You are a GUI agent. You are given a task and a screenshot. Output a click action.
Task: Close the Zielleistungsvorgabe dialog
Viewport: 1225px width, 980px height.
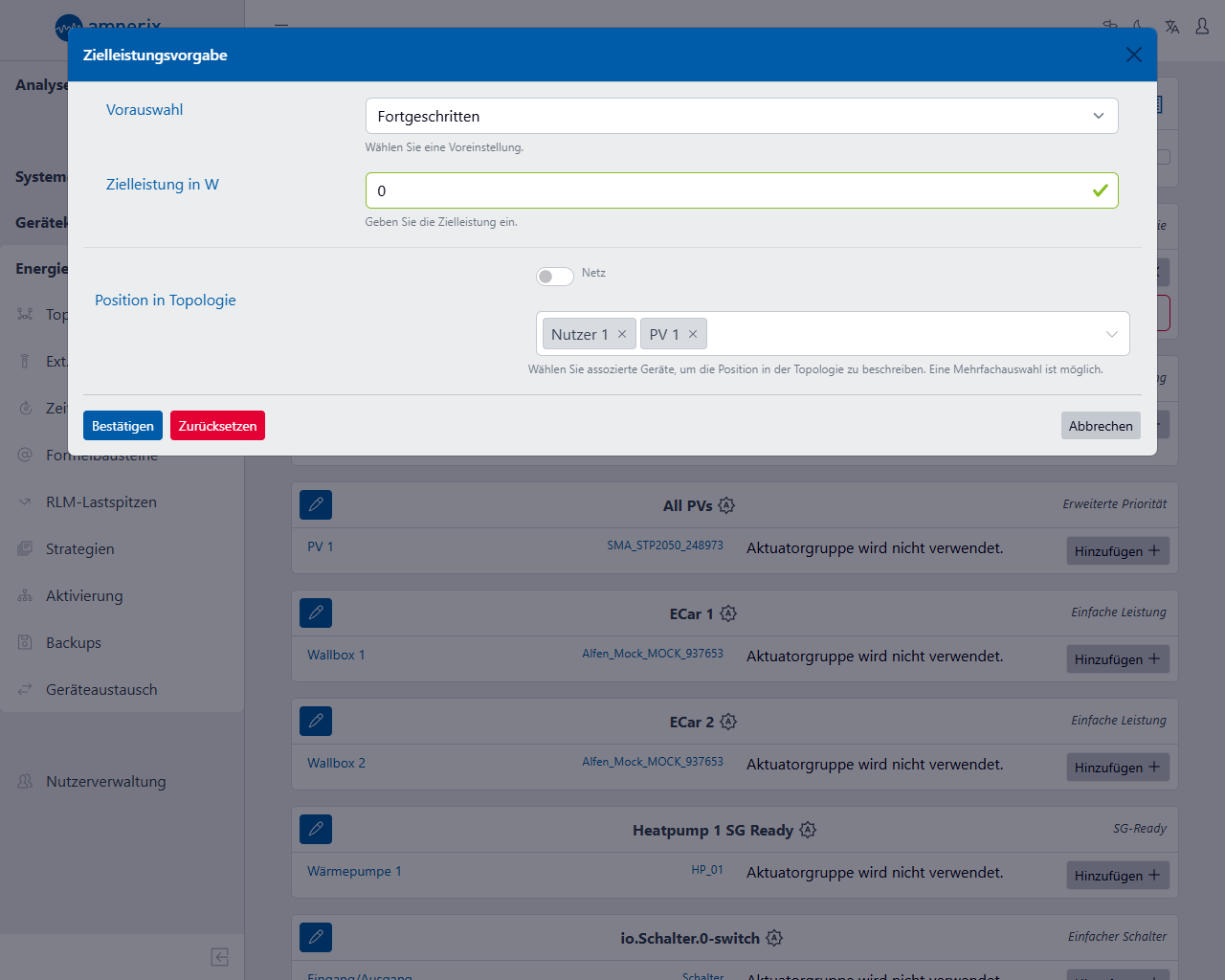click(x=1134, y=55)
